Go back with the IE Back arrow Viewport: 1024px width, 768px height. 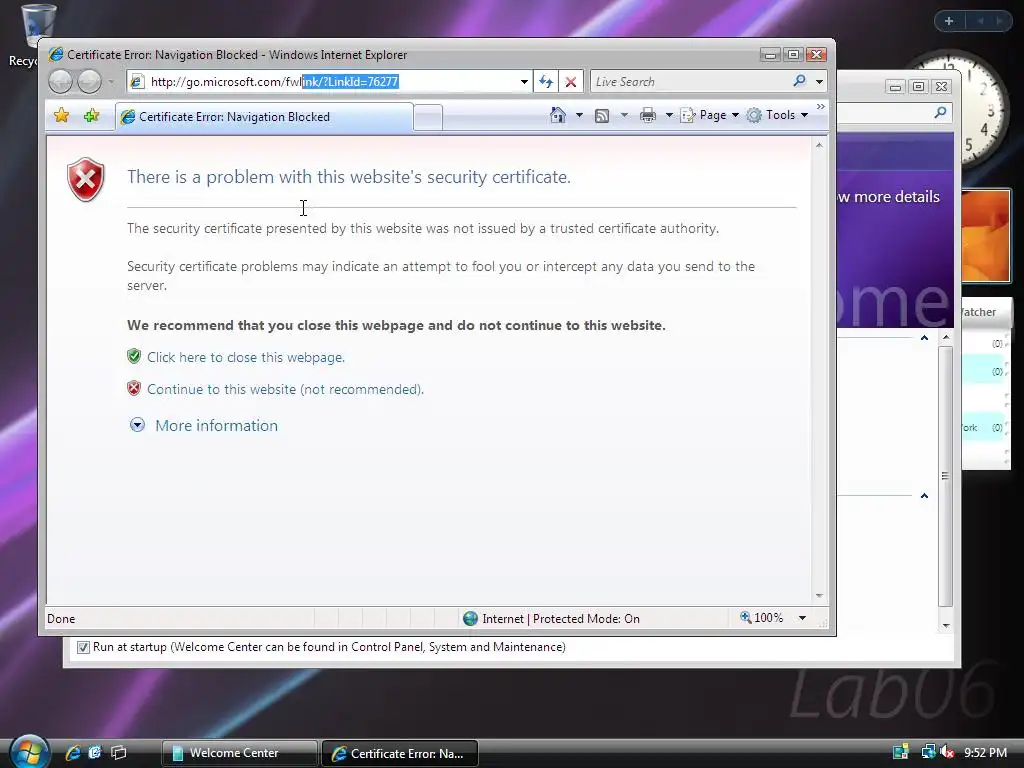click(x=61, y=82)
